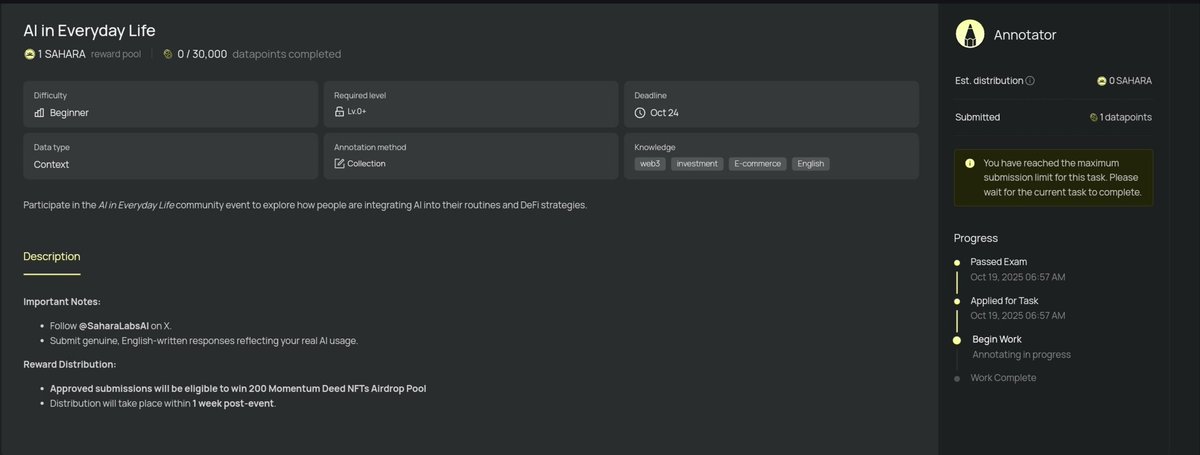Click the Passed Exam step label
1200x455 pixels.
[x=998, y=262]
